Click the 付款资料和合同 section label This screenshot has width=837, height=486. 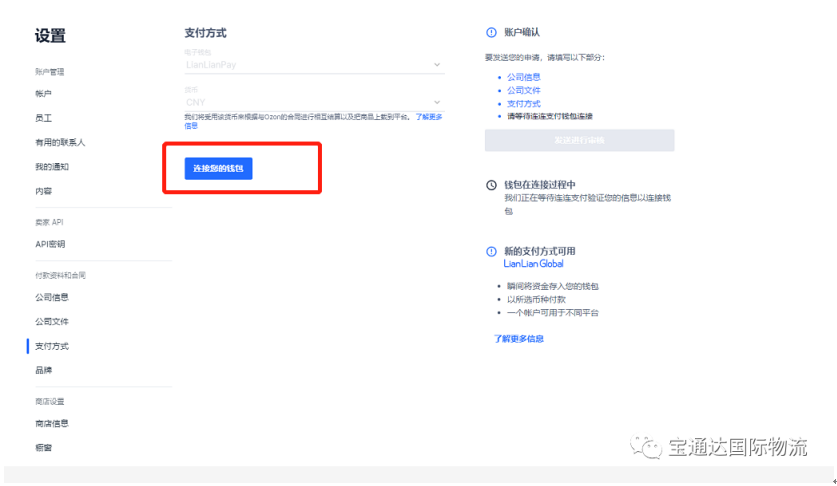point(60,275)
